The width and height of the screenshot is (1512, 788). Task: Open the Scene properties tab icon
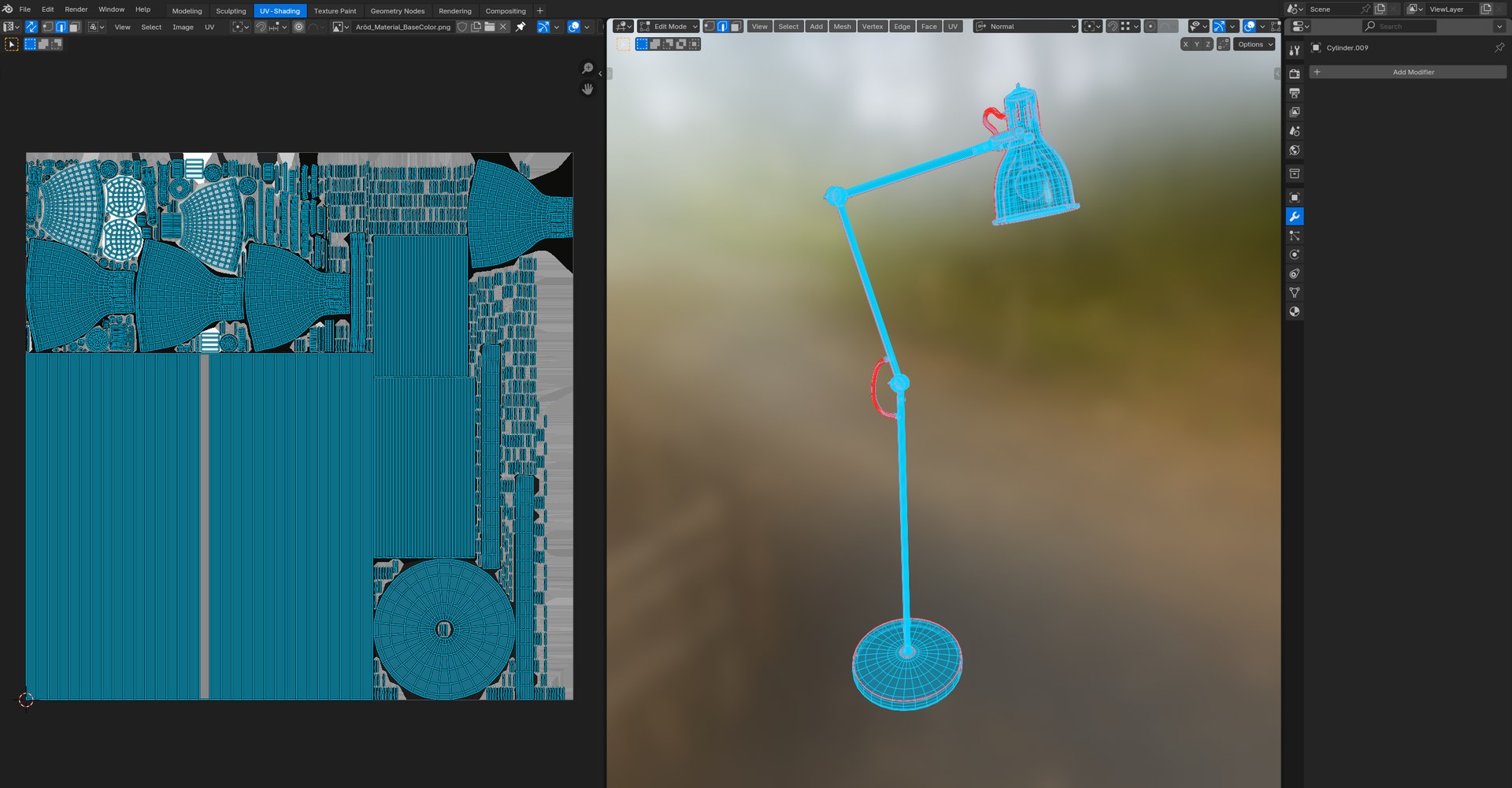[x=1294, y=131]
